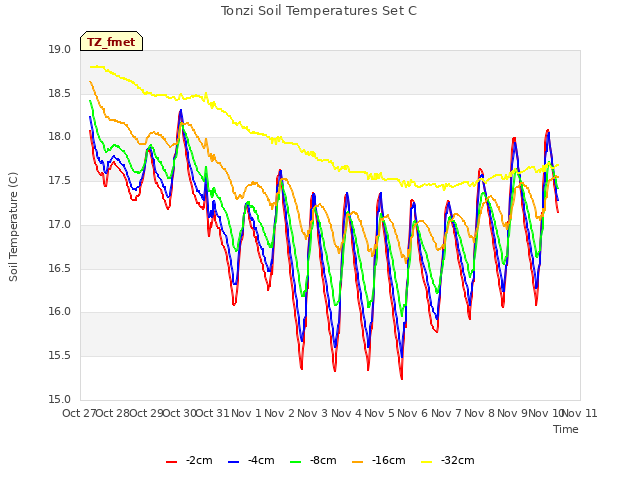
Task: Click the Nov 1 x-axis tick label
Action: pyautogui.click(x=246, y=413)
